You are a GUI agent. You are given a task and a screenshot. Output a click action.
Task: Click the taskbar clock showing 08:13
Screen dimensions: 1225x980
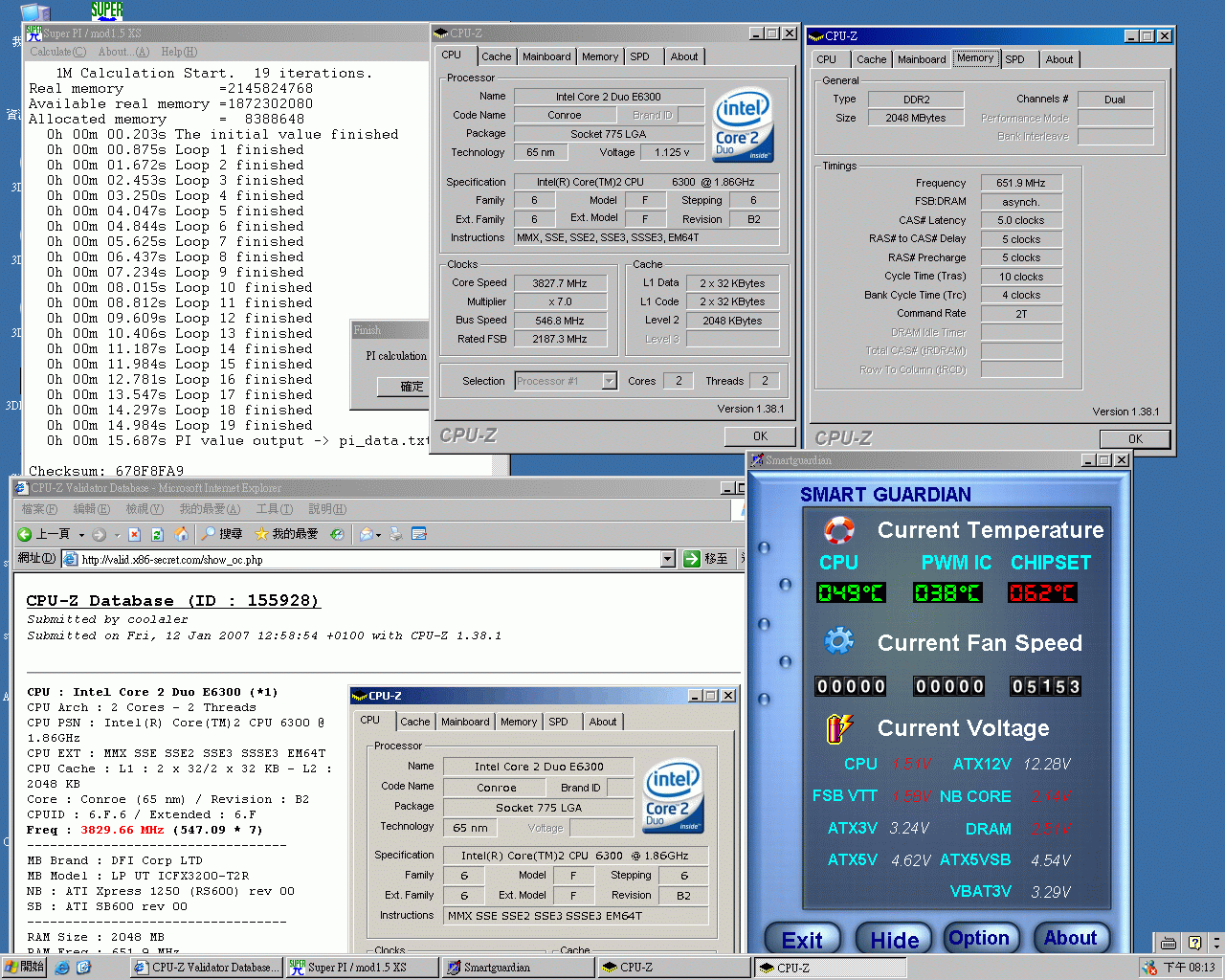tap(1190, 968)
